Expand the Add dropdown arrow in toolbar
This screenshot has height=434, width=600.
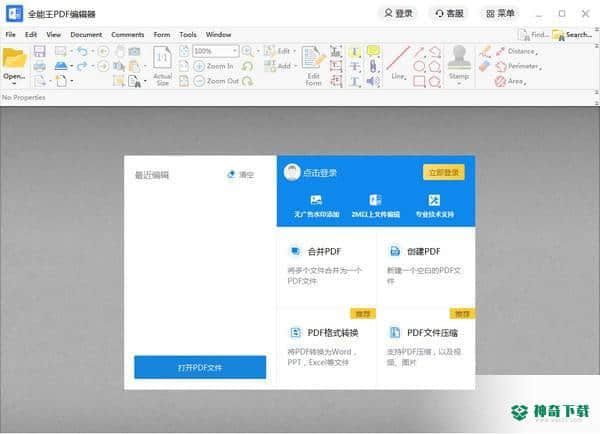point(295,66)
